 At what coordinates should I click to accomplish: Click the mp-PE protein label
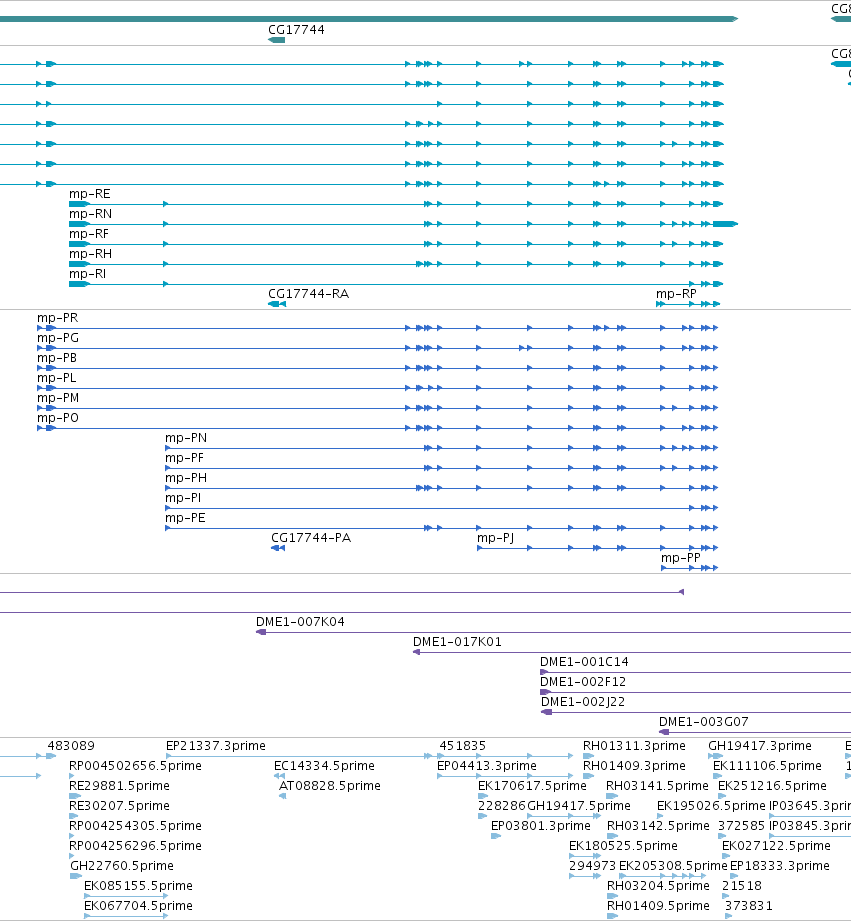click(185, 517)
